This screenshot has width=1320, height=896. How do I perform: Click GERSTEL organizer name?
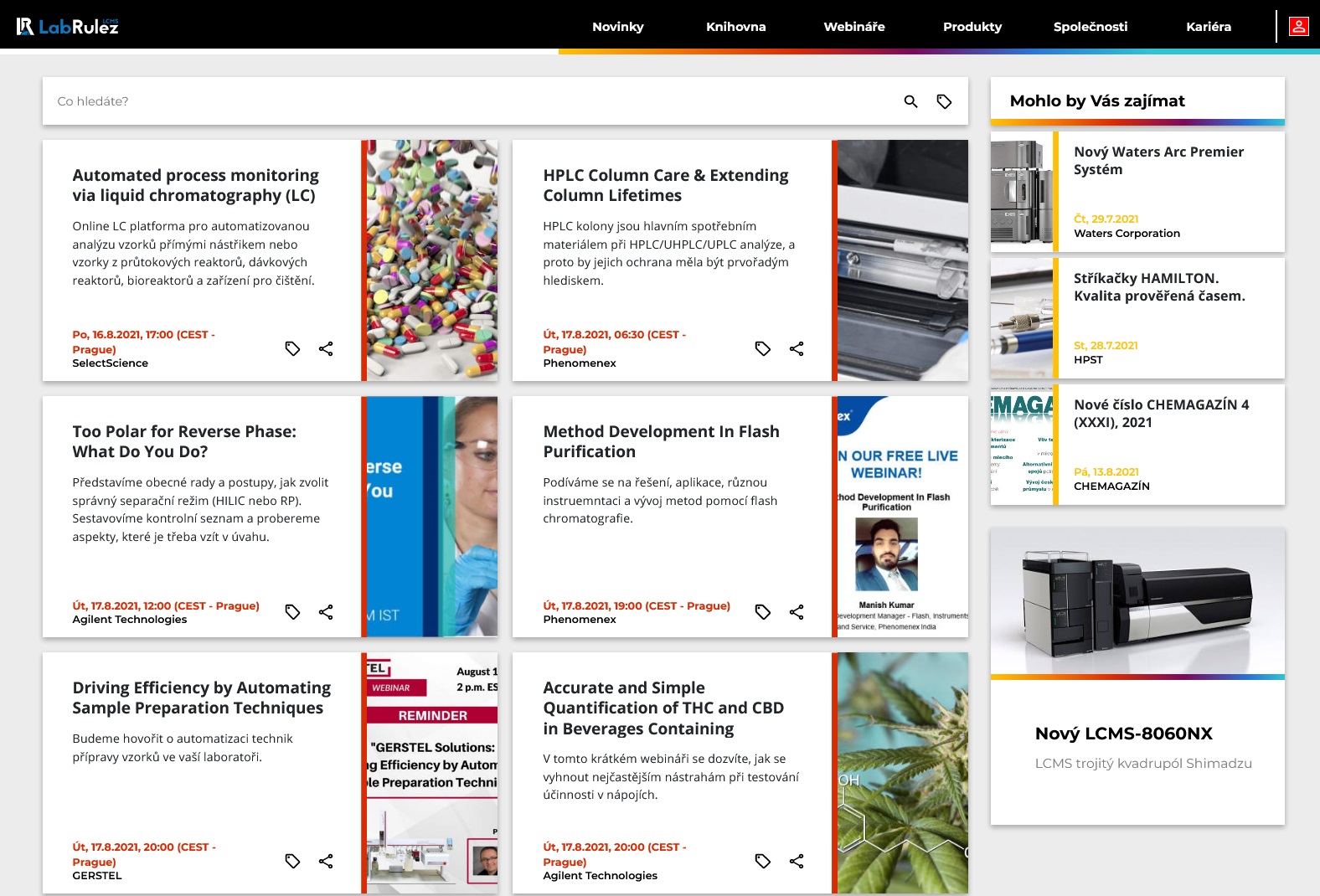coord(96,876)
